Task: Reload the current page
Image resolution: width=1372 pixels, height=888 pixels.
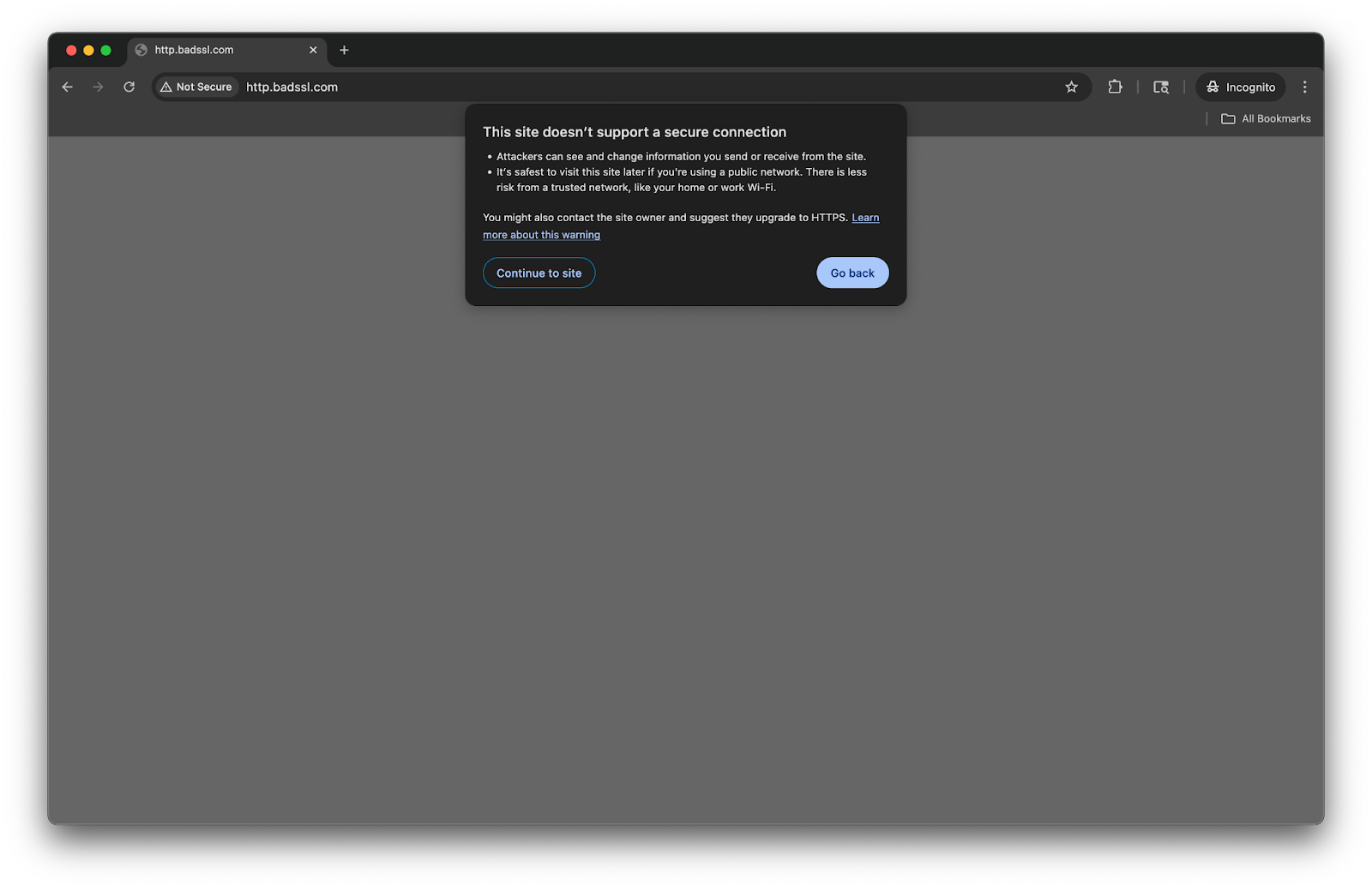Action: [129, 87]
